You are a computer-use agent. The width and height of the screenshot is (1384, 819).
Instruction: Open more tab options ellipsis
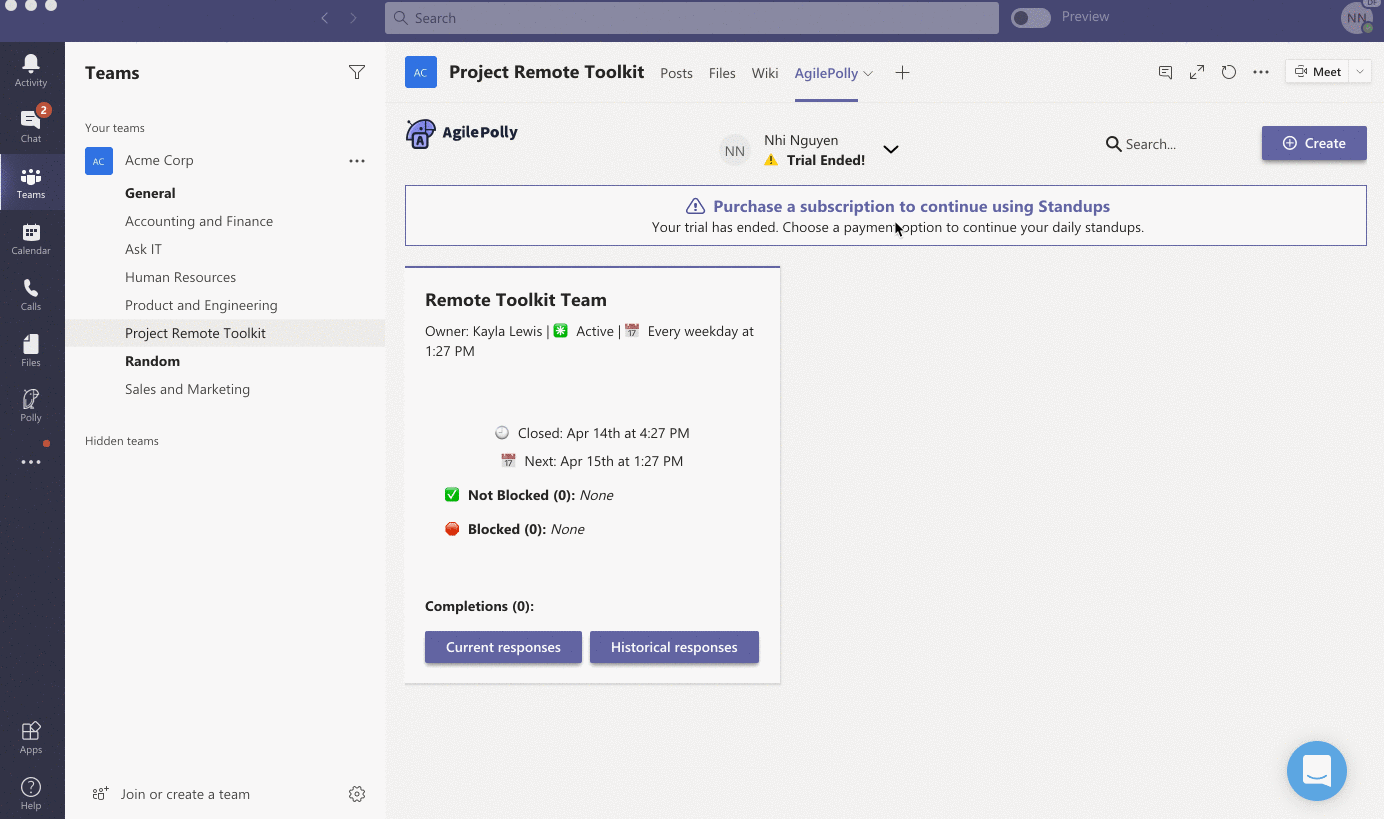[x=1261, y=72]
